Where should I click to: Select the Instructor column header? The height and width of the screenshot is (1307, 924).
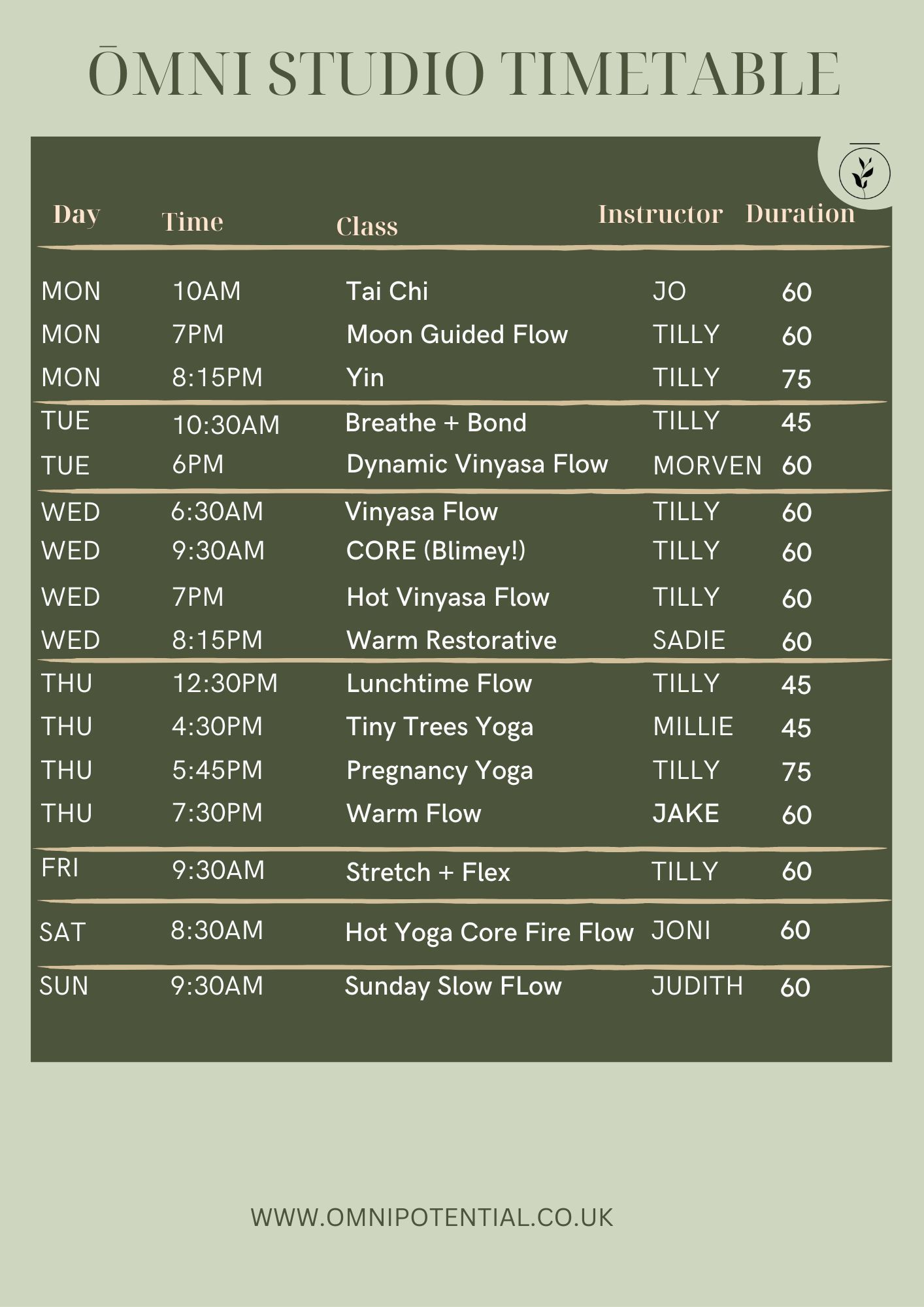click(660, 214)
